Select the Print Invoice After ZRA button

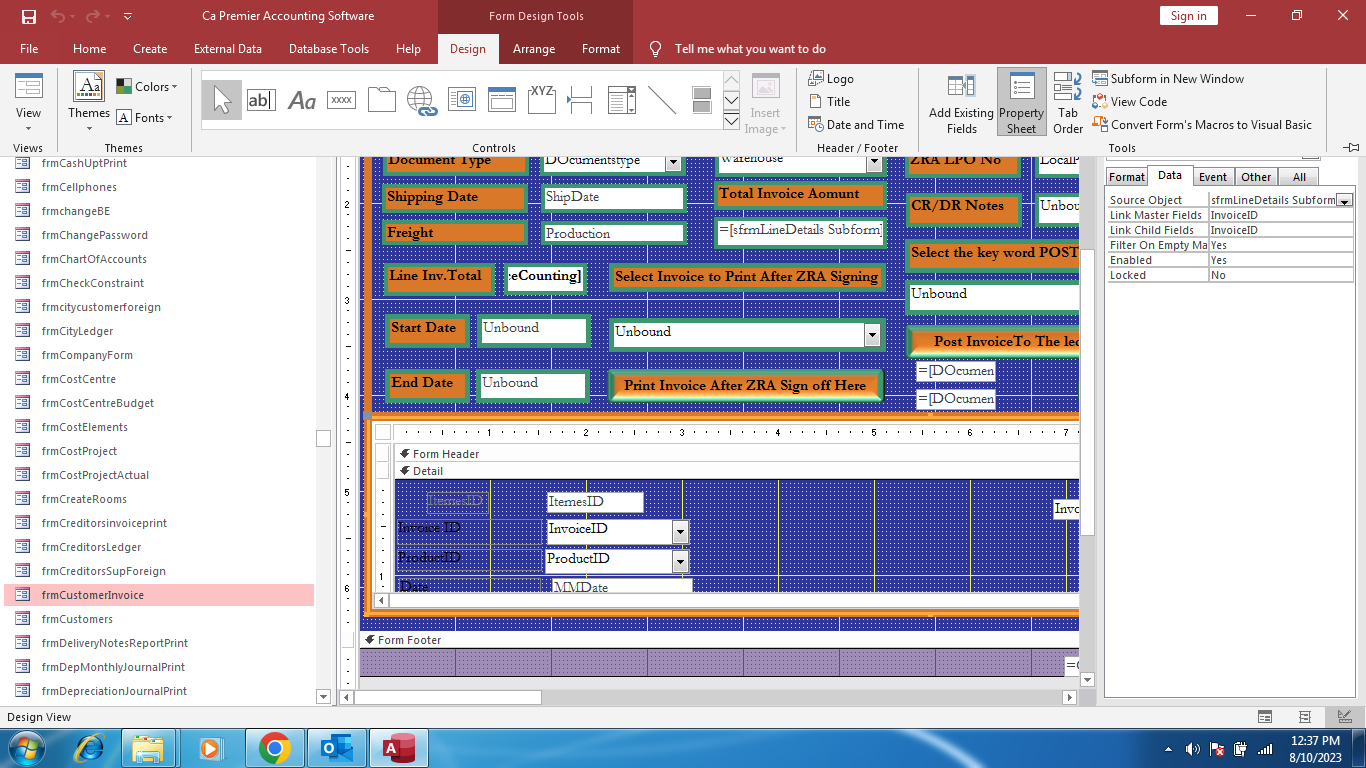(x=746, y=385)
